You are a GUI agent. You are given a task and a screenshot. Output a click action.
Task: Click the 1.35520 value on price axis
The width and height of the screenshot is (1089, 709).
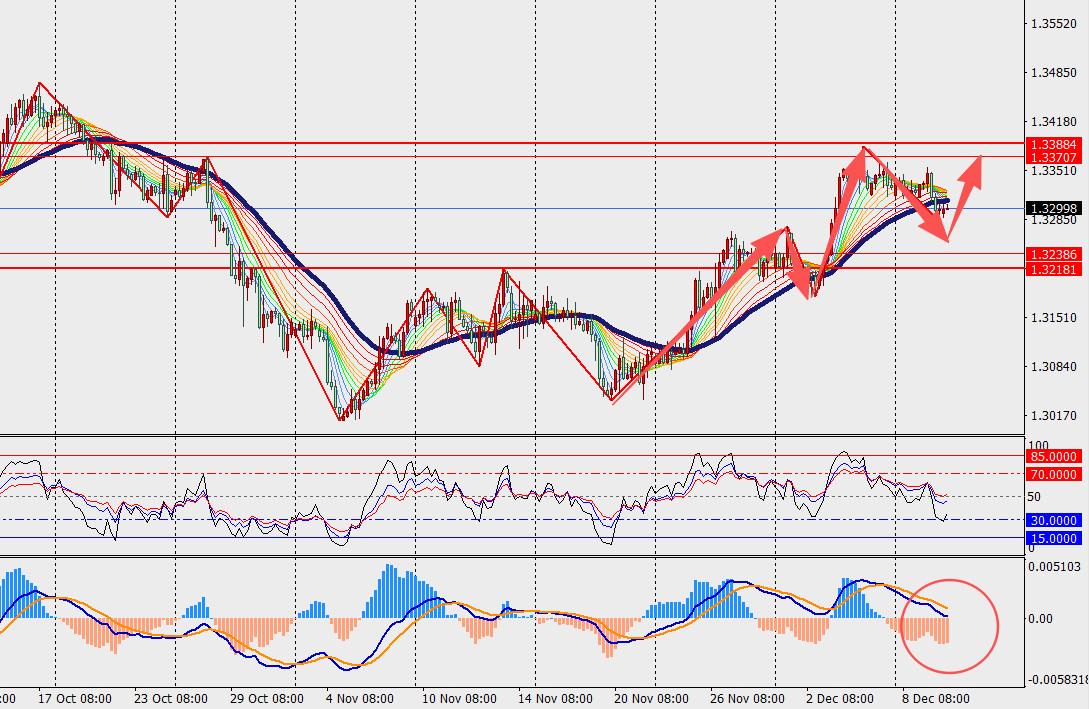click(x=1056, y=23)
